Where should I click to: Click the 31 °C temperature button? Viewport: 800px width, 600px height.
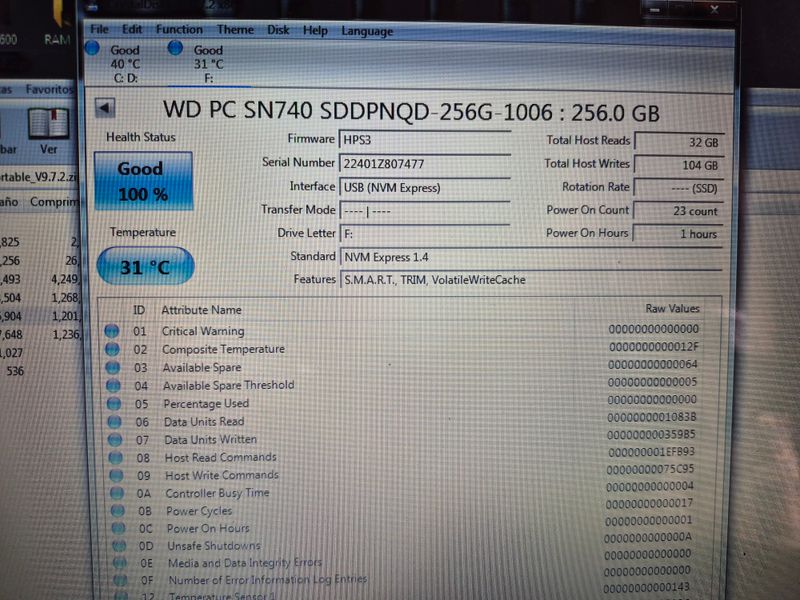point(145,266)
